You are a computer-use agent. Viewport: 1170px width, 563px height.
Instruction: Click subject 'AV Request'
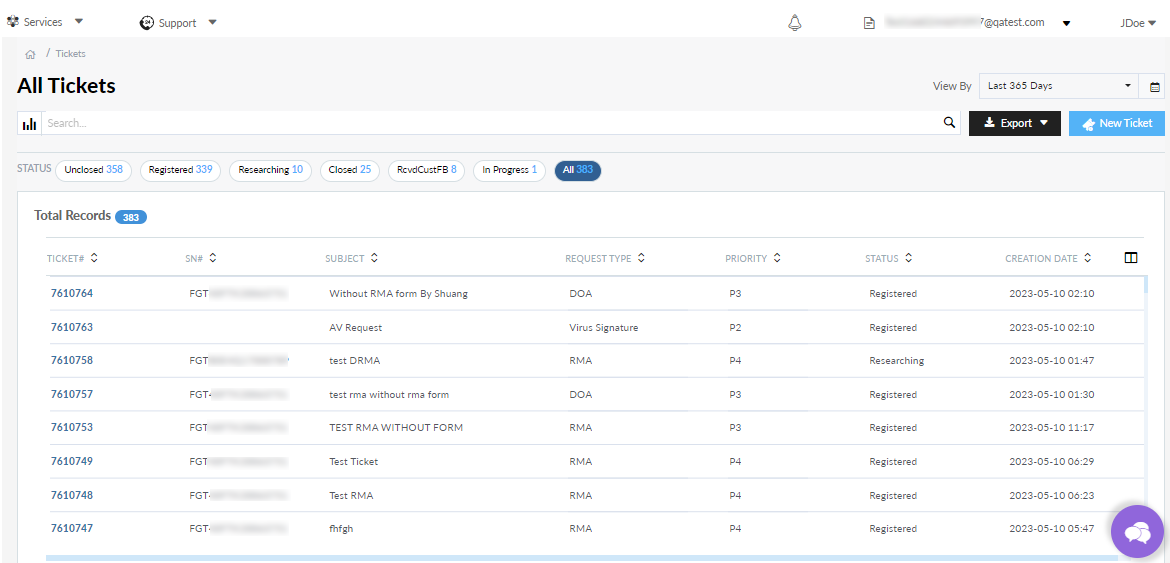tap(356, 327)
